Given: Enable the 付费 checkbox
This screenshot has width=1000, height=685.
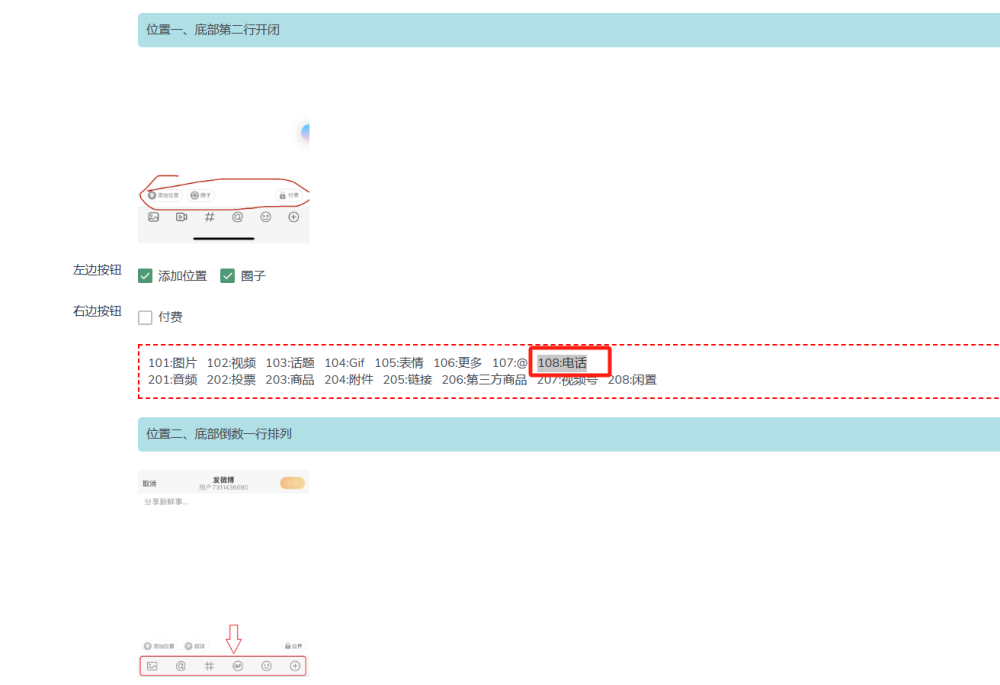Looking at the screenshot, I should pos(146,317).
